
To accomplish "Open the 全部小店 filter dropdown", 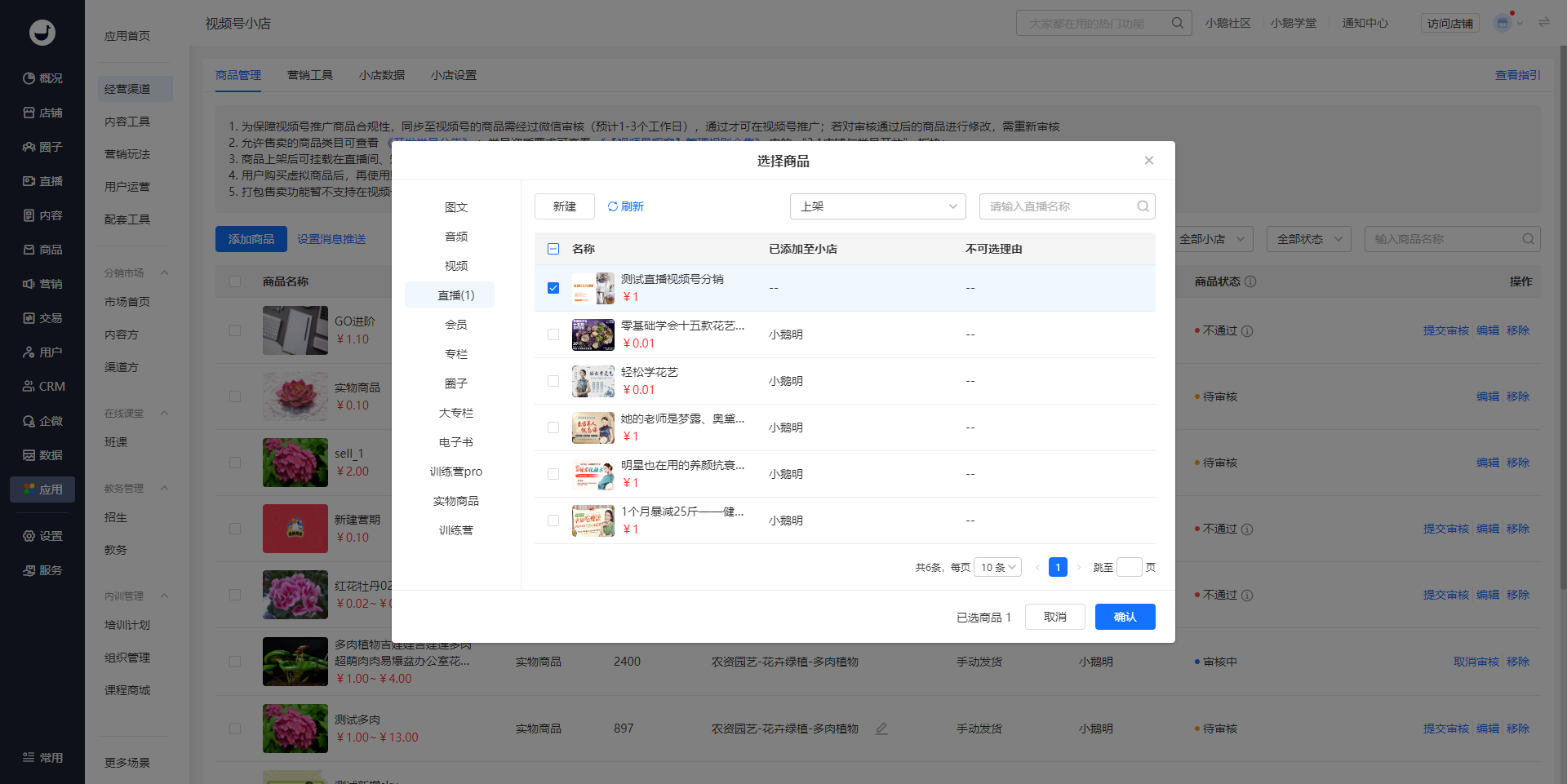I will coord(1213,239).
